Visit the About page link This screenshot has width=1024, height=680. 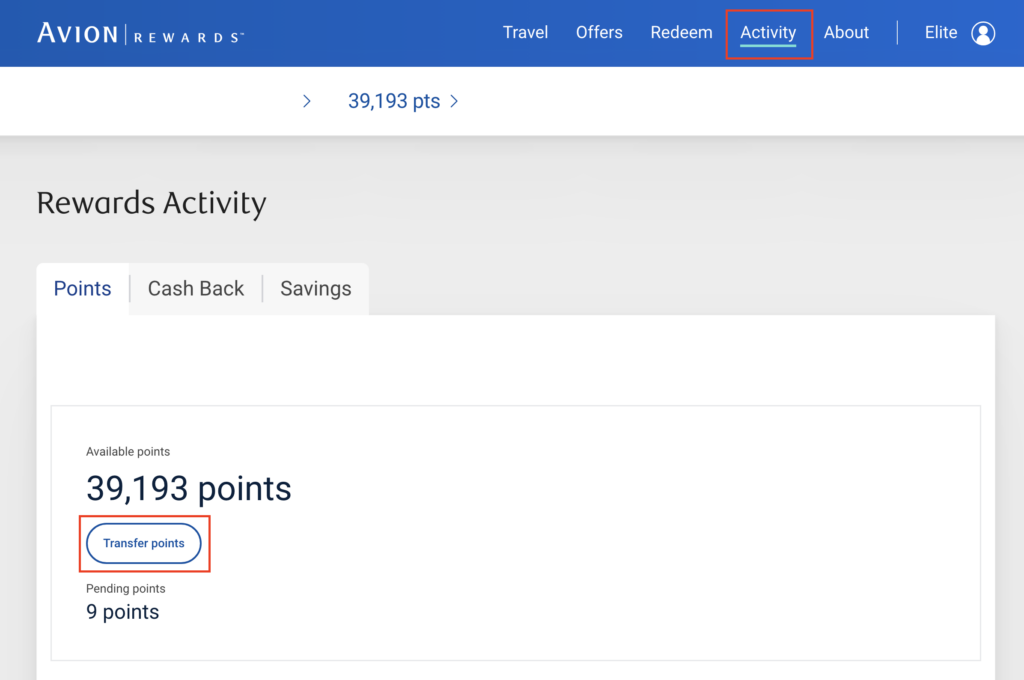pos(846,33)
